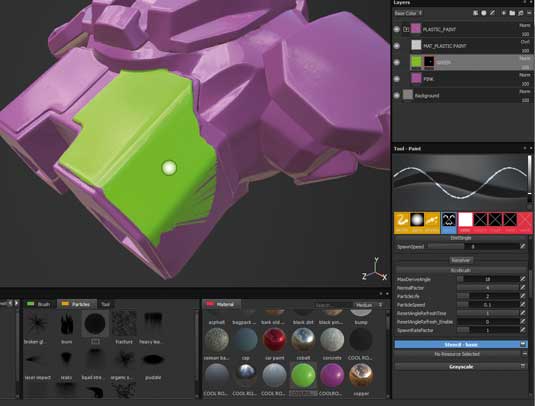This screenshot has height=406, width=535.
Task: Toggle visibility of the PINK layer
Action: tap(396, 79)
